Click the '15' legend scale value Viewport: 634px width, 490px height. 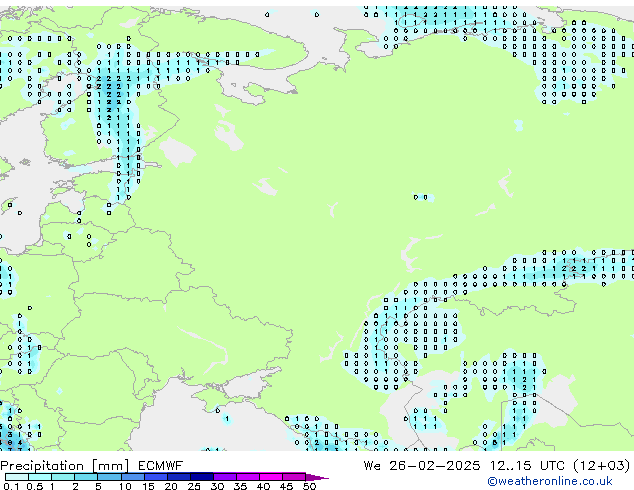pos(148,486)
